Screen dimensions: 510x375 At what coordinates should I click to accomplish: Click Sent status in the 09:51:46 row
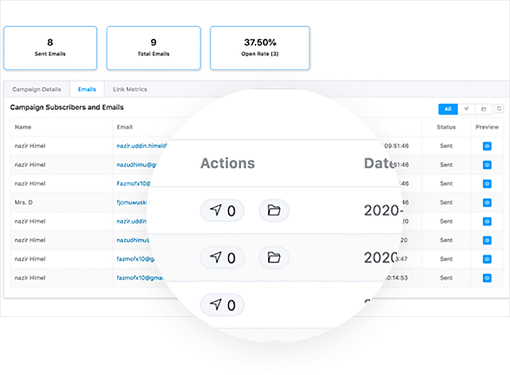click(x=446, y=146)
